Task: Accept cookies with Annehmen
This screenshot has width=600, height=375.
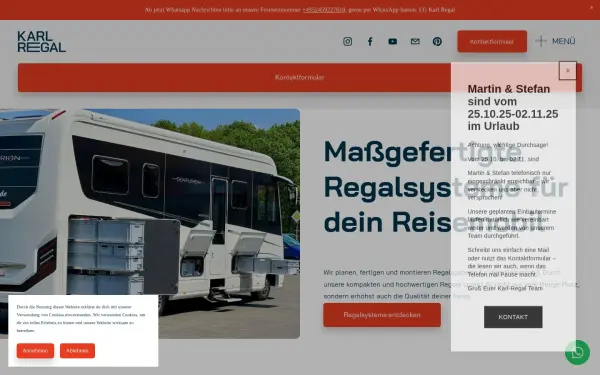Action: point(35,351)
